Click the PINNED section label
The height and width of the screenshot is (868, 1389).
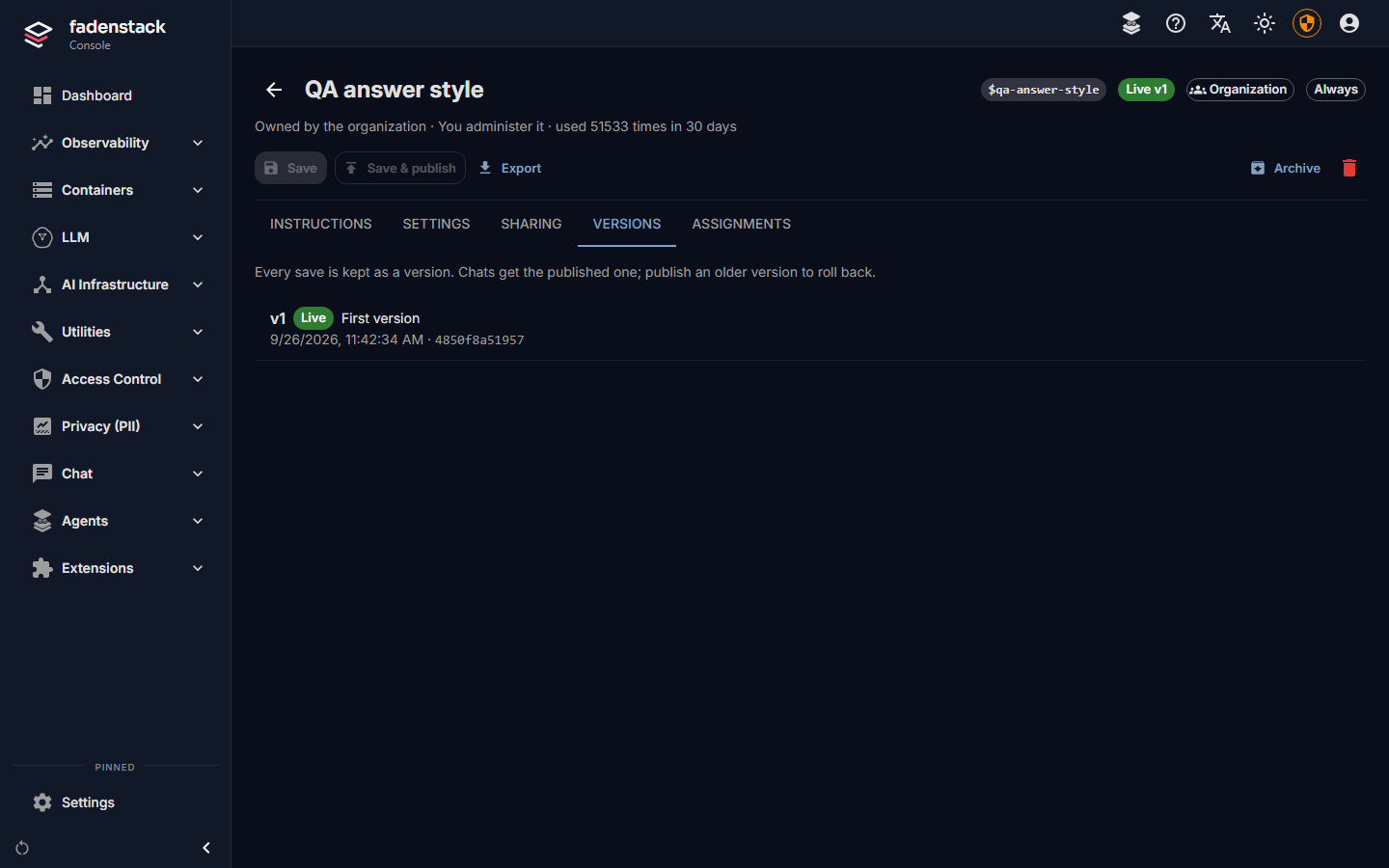click(x=115, y=768)
